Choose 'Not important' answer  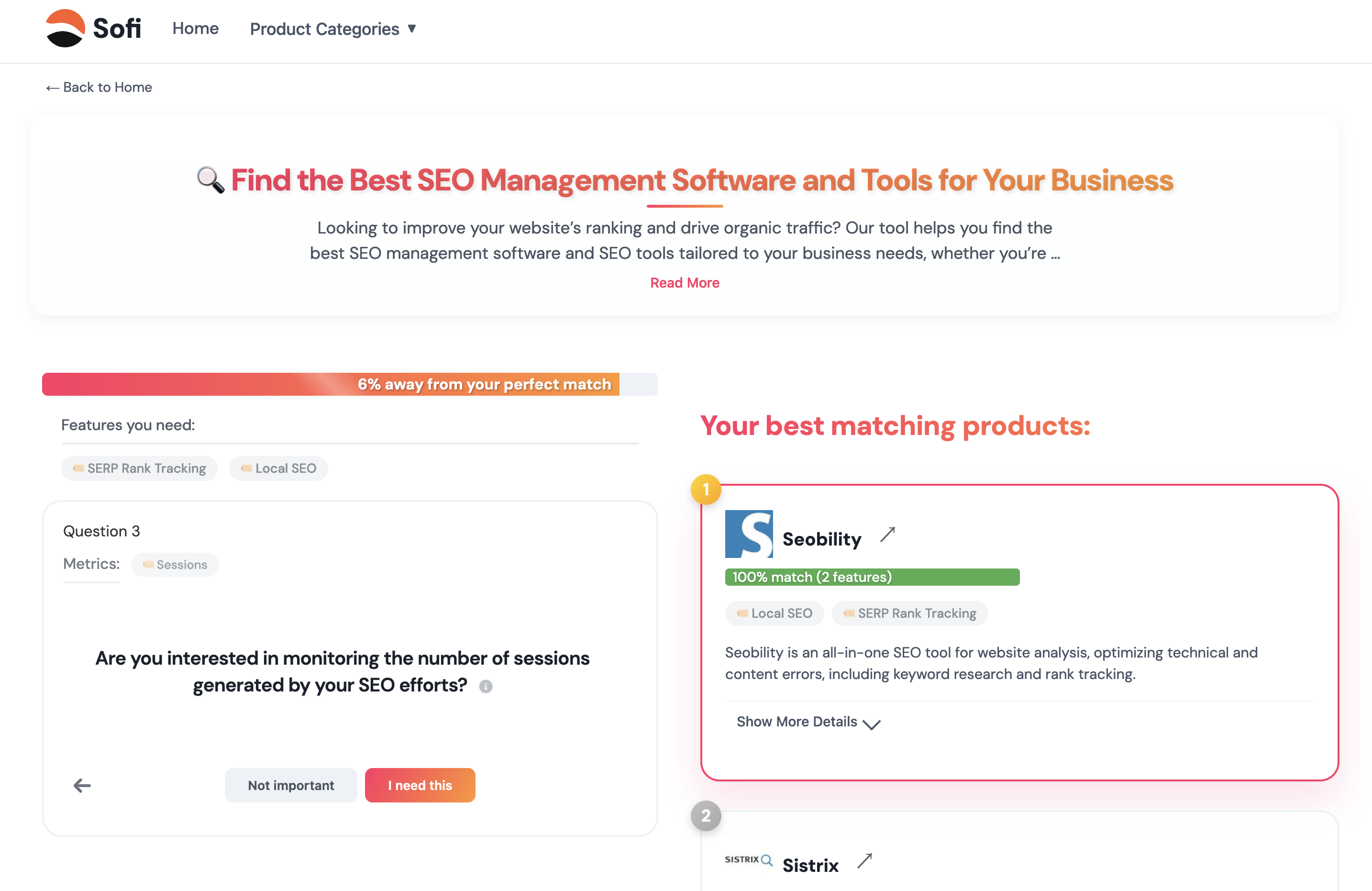[x=290, y=785]
